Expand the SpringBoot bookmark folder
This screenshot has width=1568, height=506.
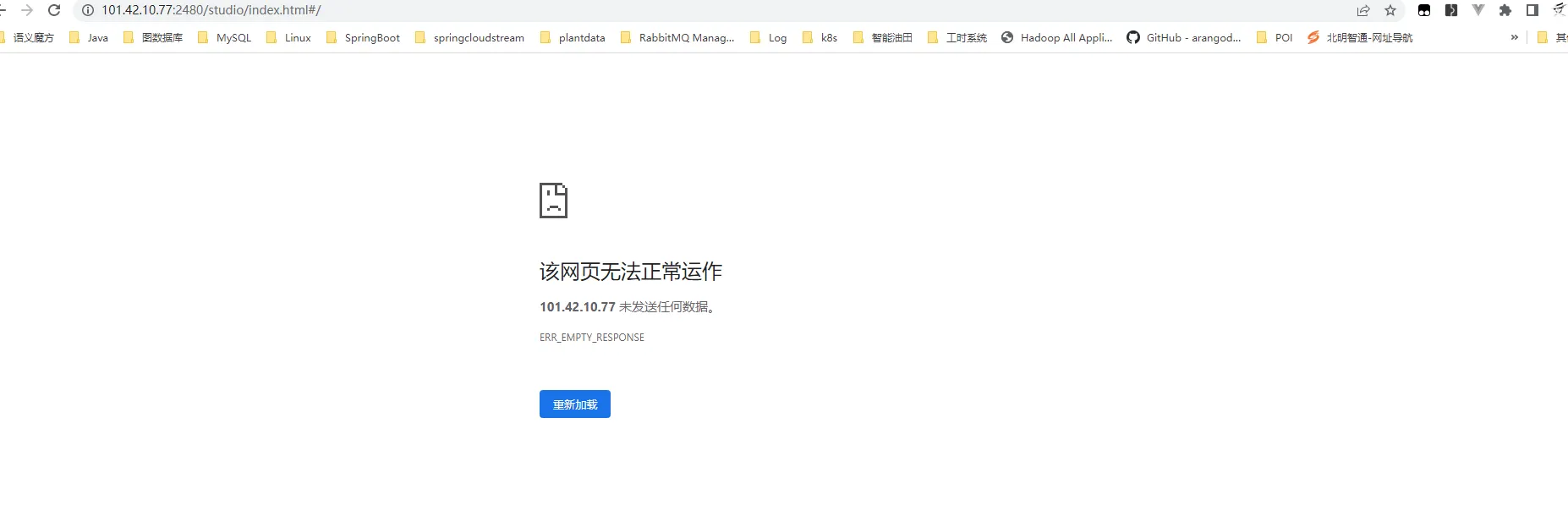click(363, 37)
